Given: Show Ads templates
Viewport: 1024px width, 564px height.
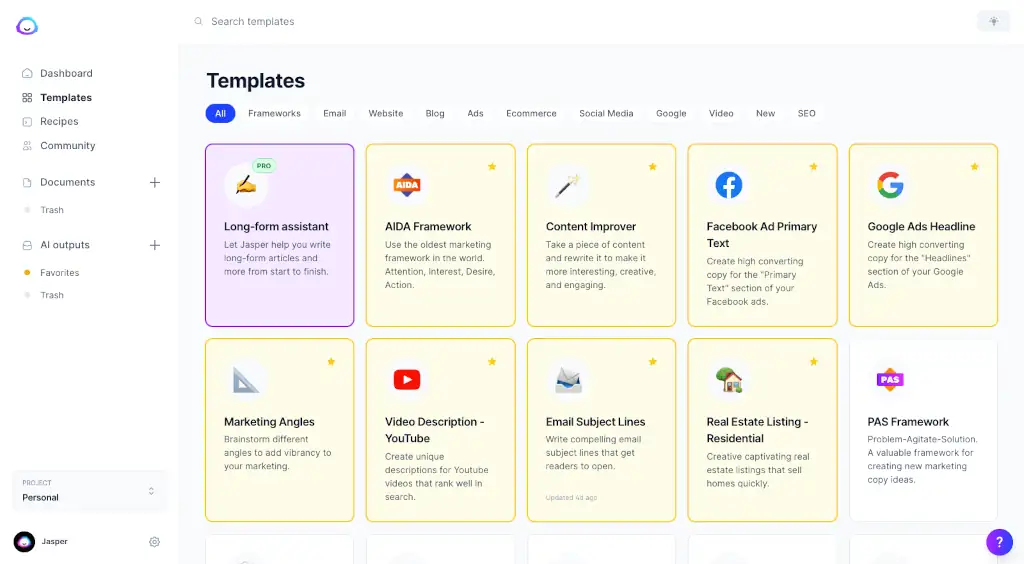Looking at the screenshot, I should point(475,113).
